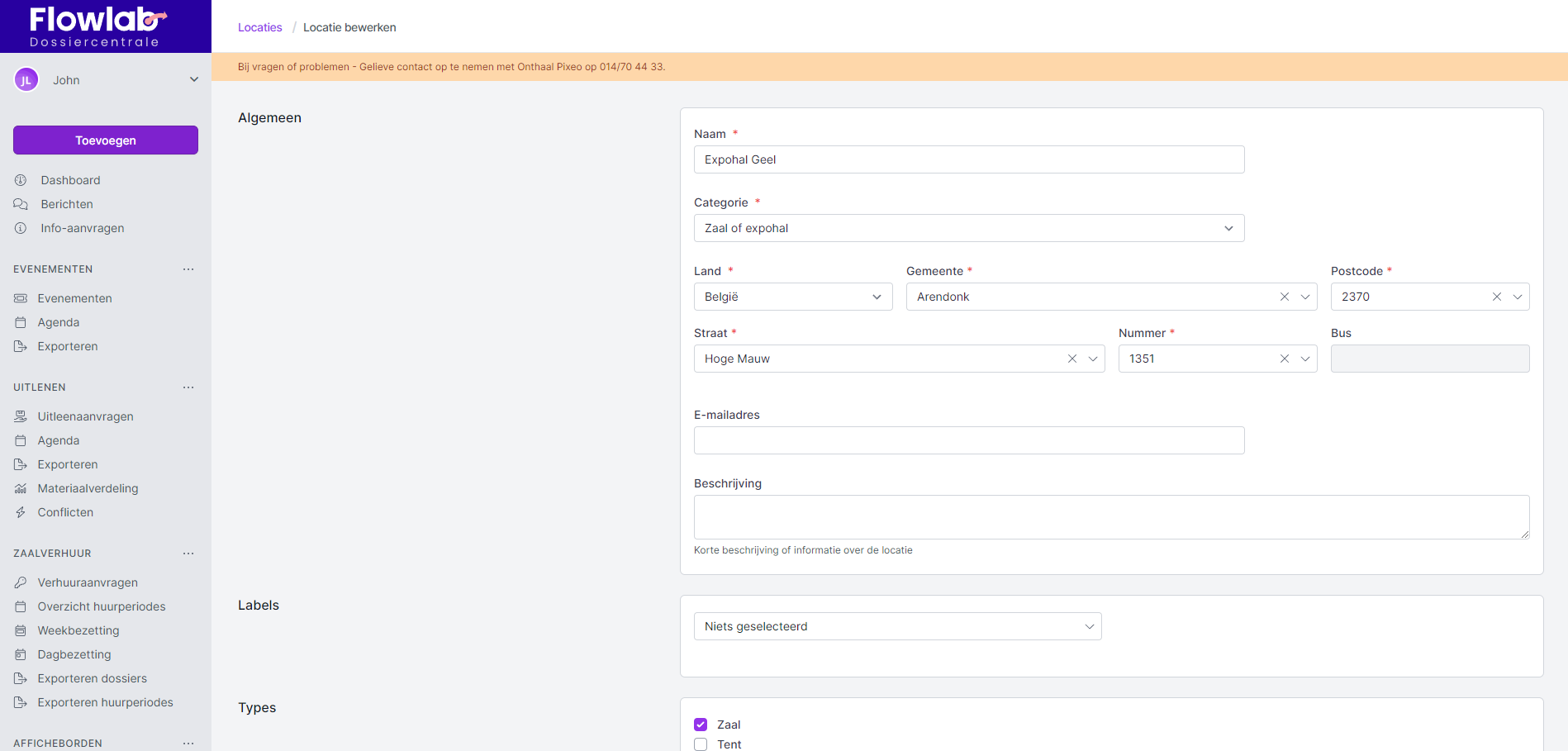Clear the Straat selection using X
The width and height of the screenshot is (1568, 751).
tap(1071, 359)
